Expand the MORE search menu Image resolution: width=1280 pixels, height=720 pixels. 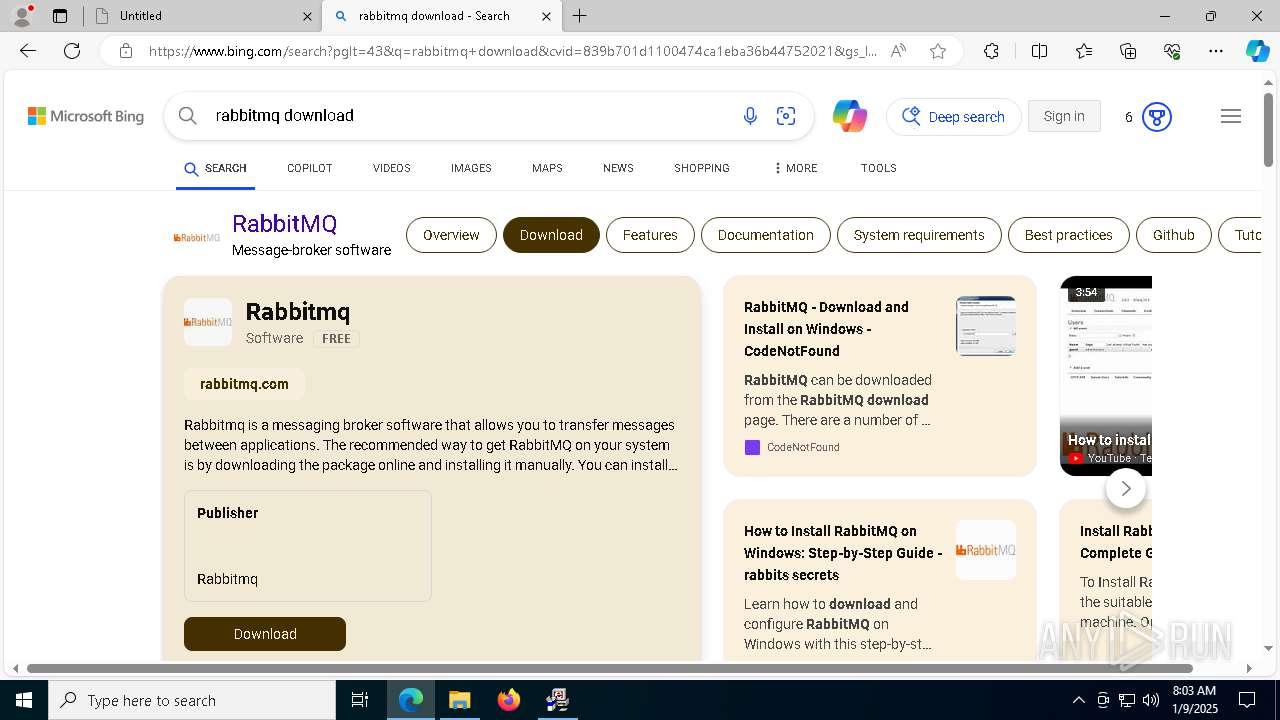pos(795,168)
